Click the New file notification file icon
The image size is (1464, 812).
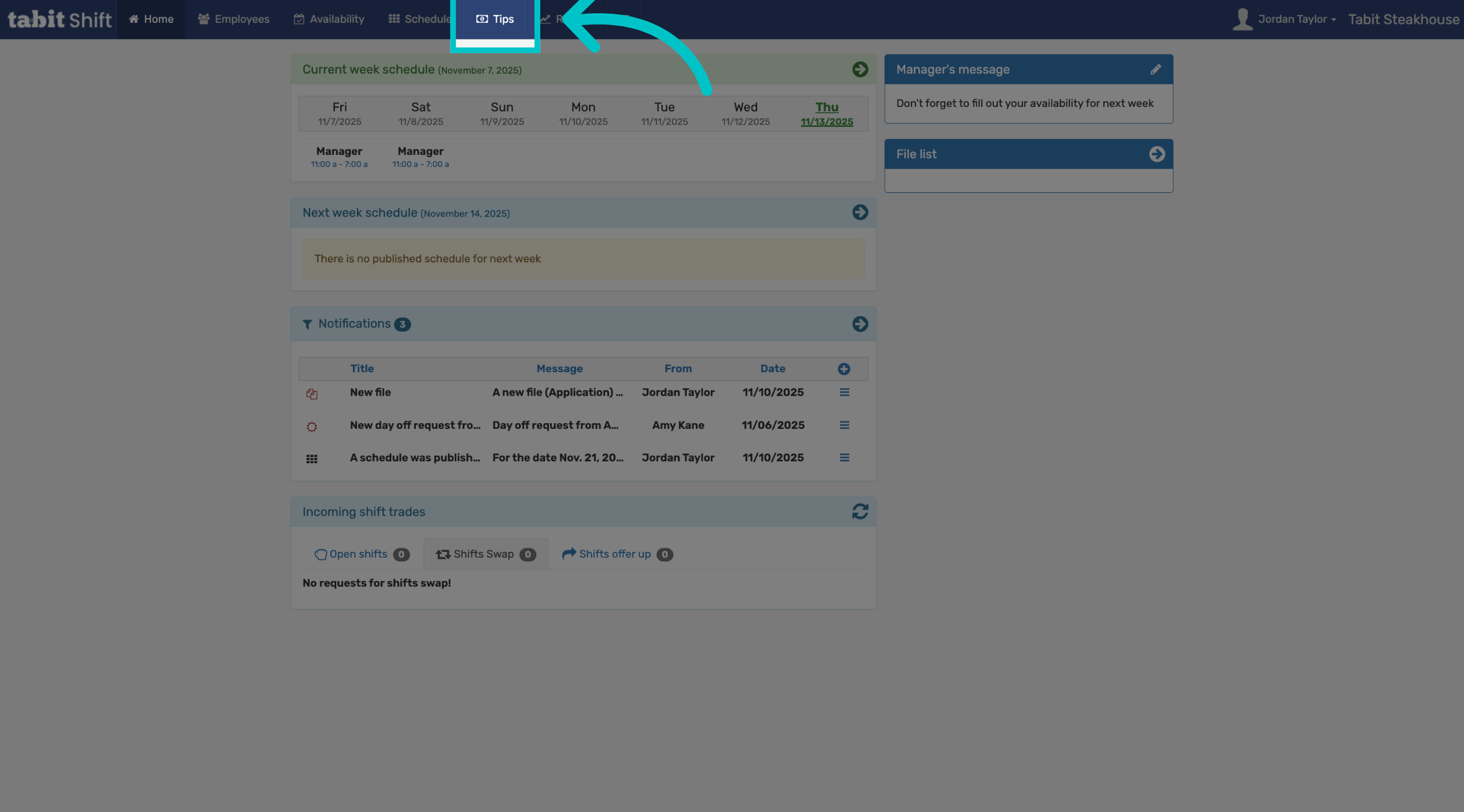(x=312, y=393)
